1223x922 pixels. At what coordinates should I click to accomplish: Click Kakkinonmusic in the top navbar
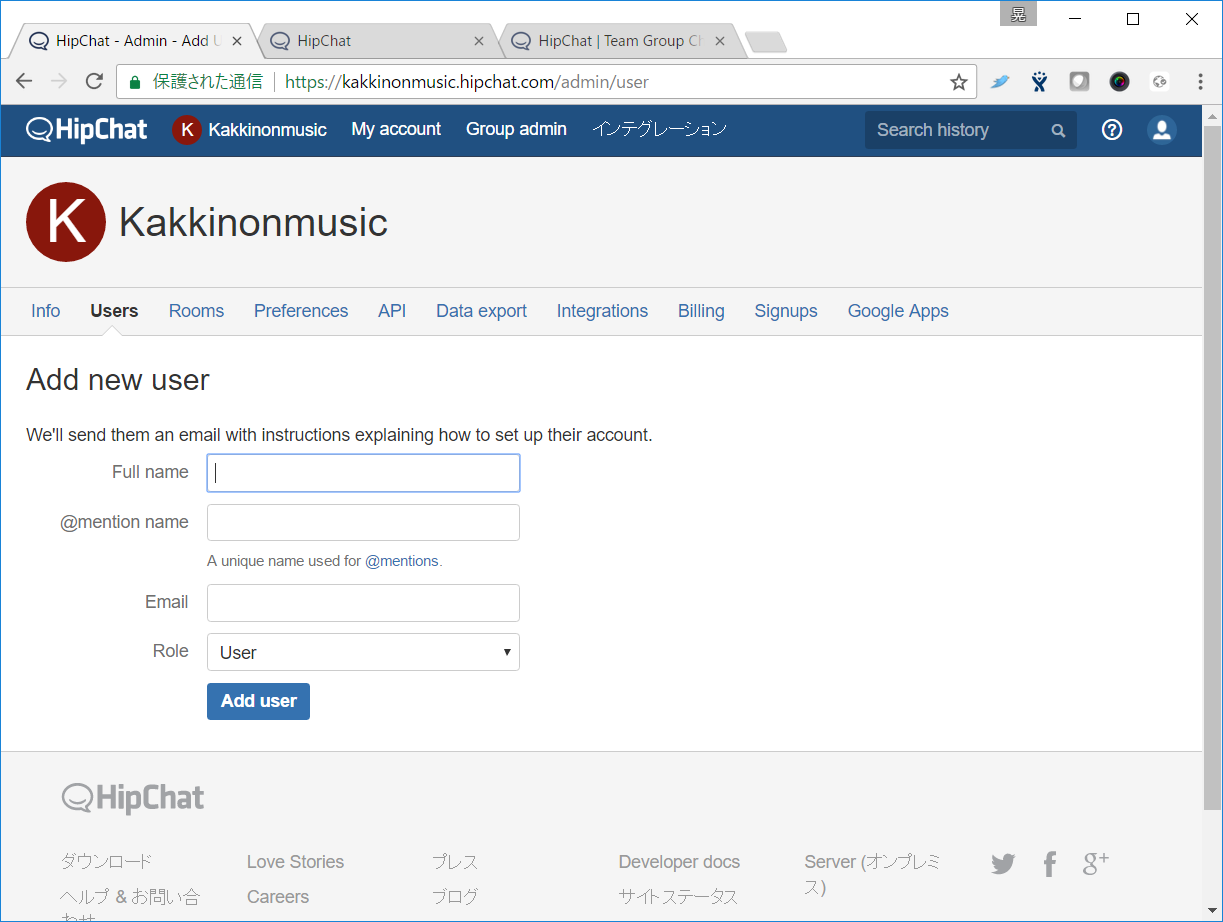point(267,130)
